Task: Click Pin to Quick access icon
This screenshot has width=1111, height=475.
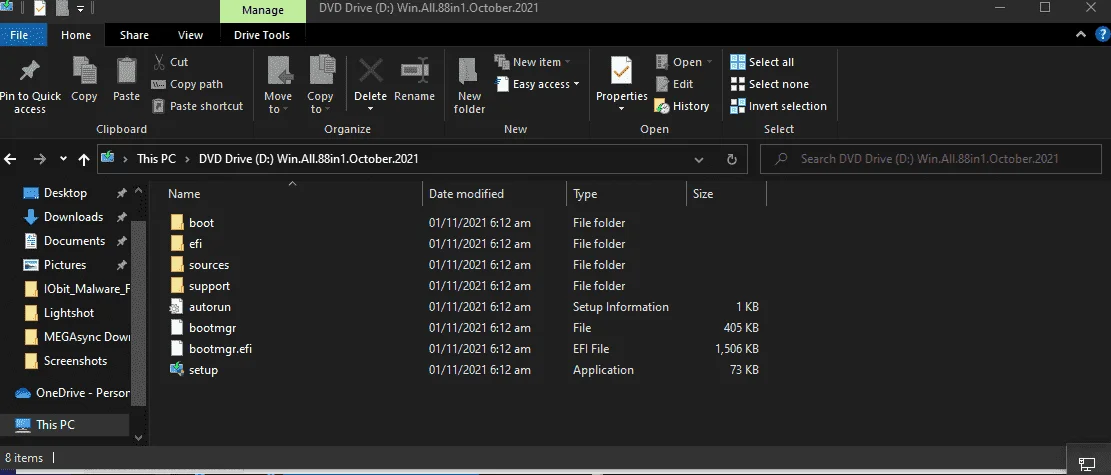Action: 29,72
